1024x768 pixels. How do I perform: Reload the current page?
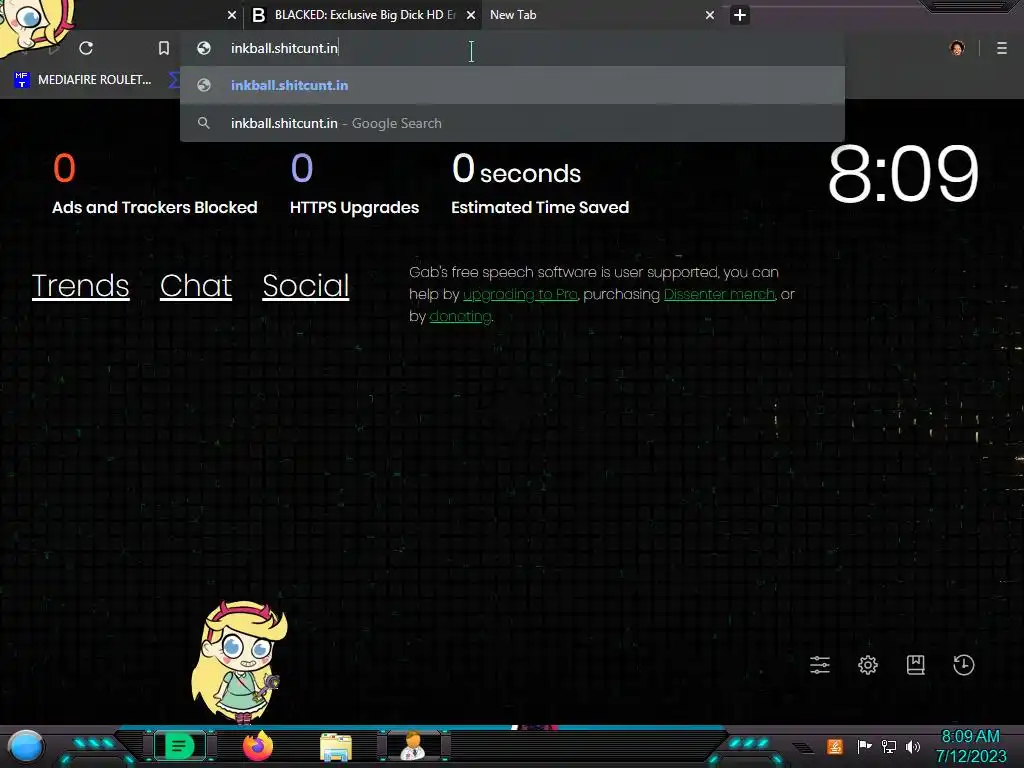[86, 48]
